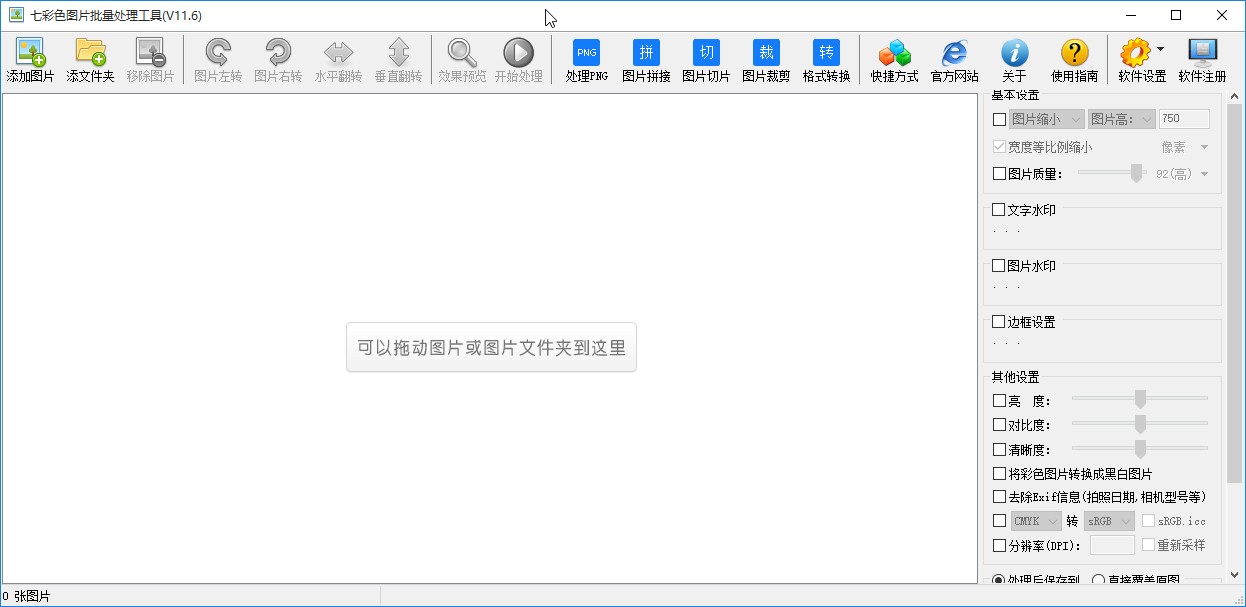Click the 对比度 contrast slider
The image size is (1246, 607).
tap(1140, 424)
